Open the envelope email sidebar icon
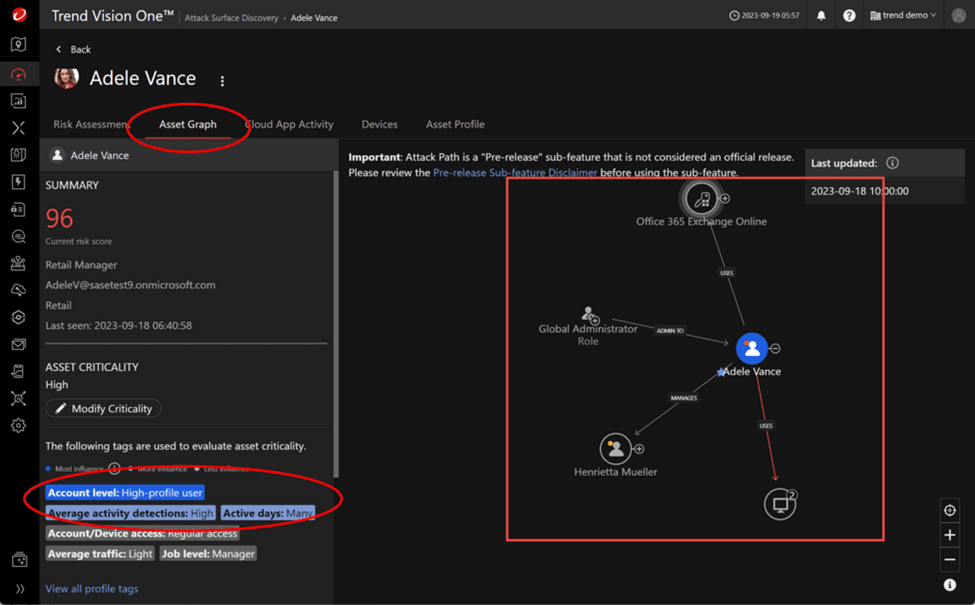Viewport: 975px width, 605px height. [x=19, y=344]
